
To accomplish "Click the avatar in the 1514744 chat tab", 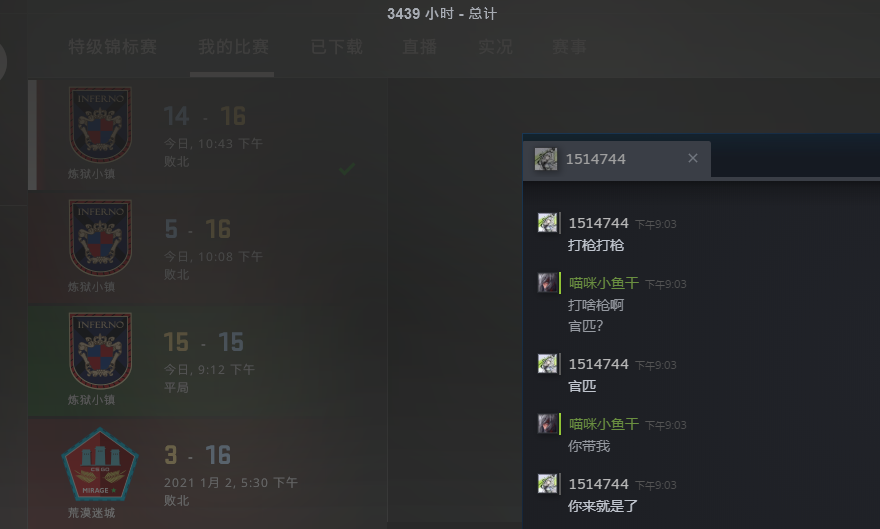I will point(546,159).
